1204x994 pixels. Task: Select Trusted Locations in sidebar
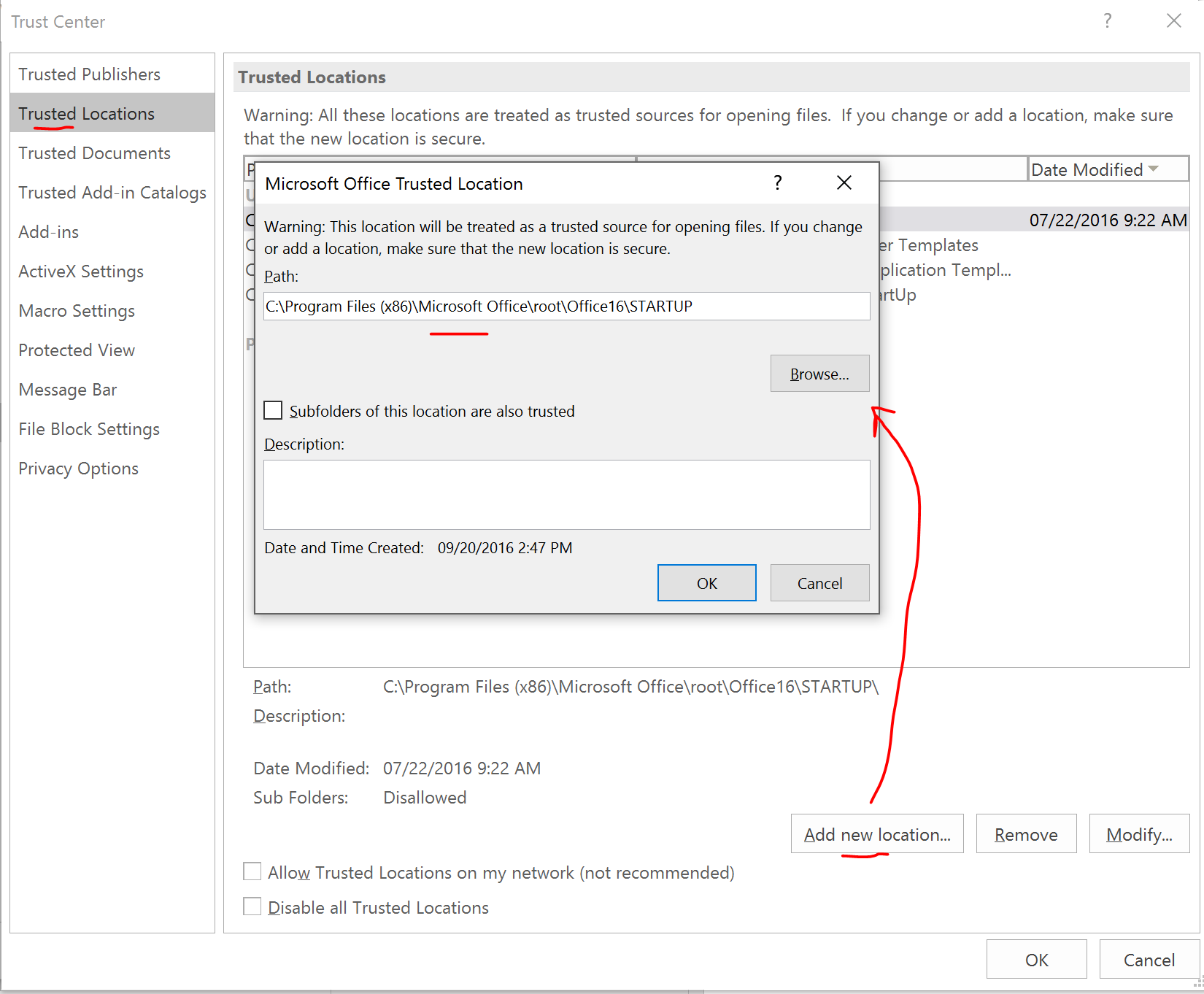point(112,113)
